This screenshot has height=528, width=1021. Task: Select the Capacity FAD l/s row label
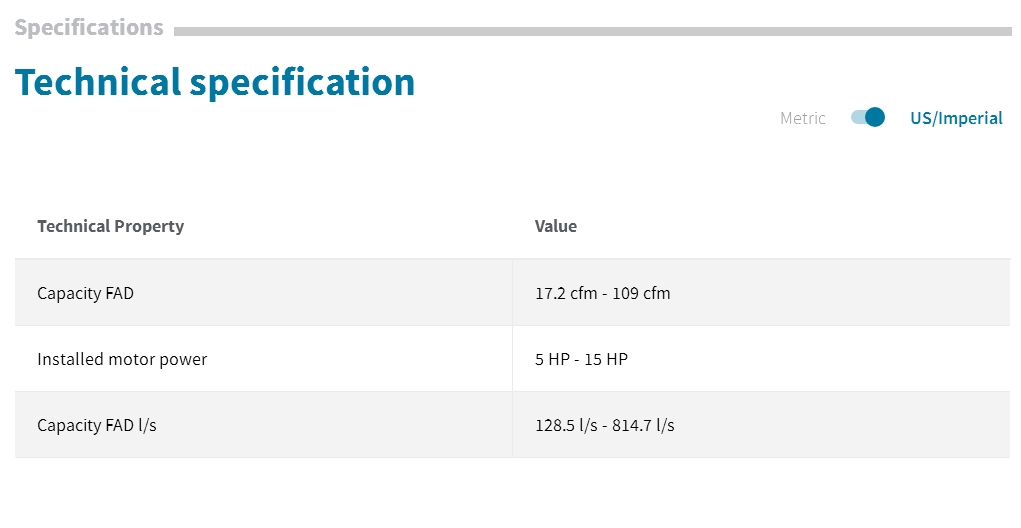[97, 425]
